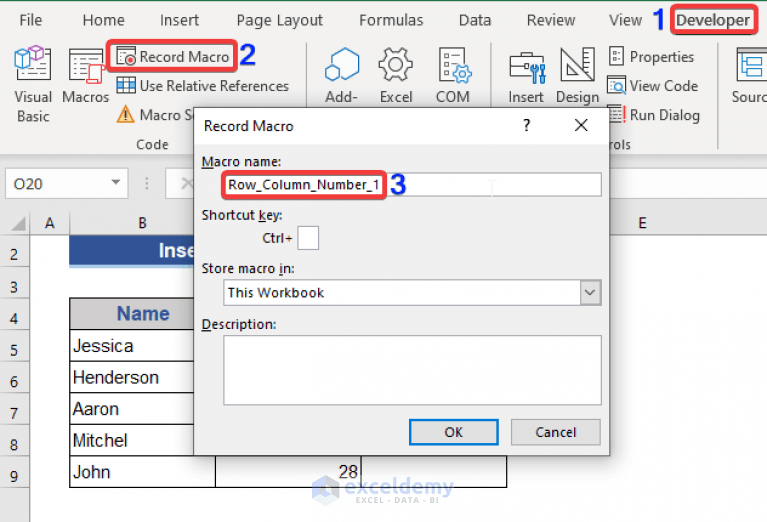Open Excel Add-ins
Image resolution: width=767 pixels, height=522 pixels.
tap(396, 75)
